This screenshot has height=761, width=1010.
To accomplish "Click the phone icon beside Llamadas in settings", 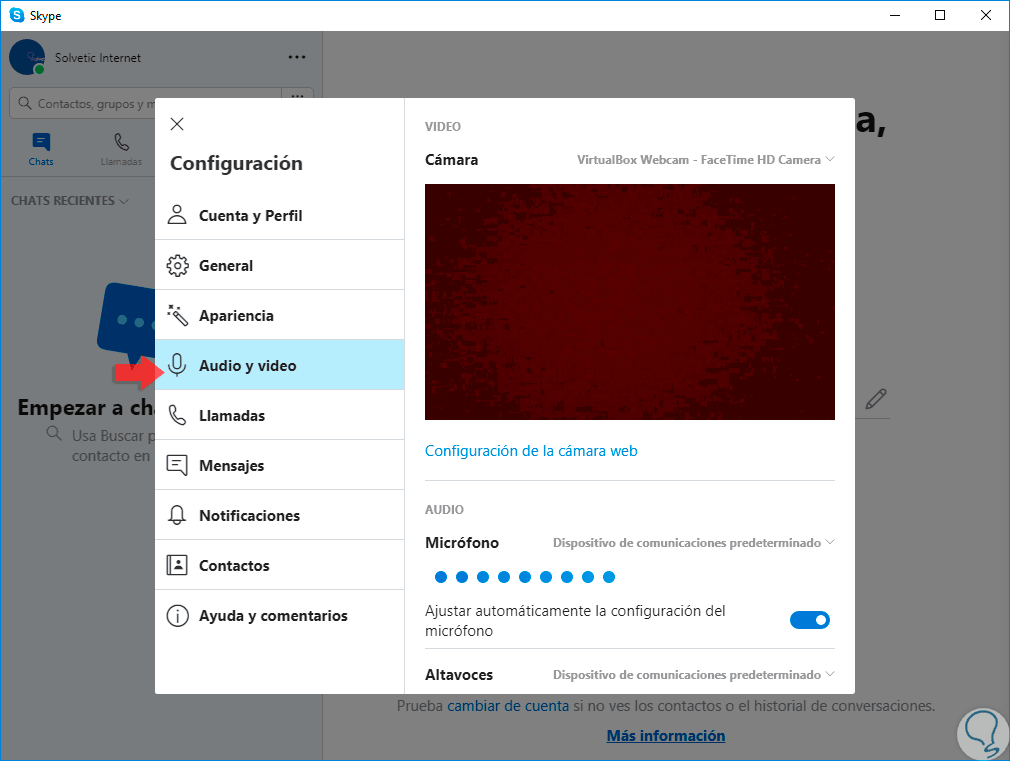I will [177, 415].
